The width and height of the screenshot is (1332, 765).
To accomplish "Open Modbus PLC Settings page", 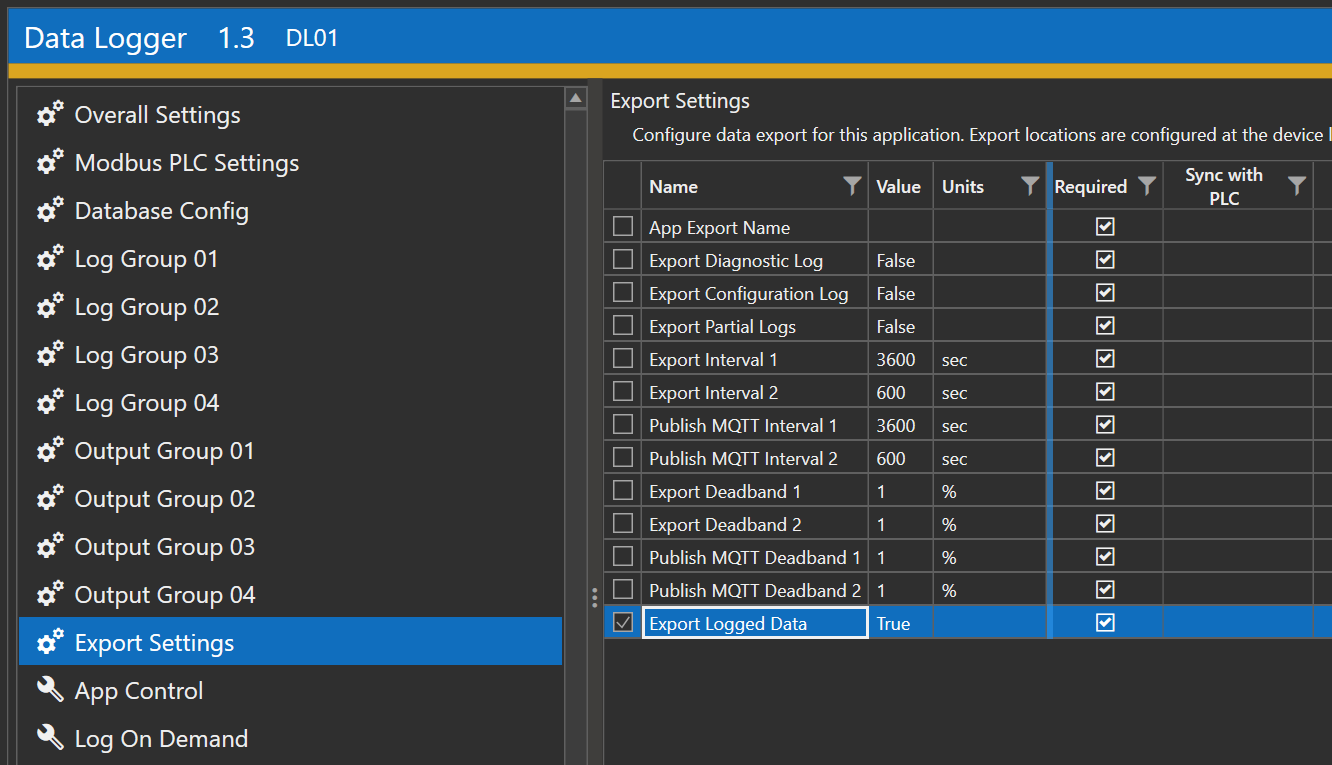I will [x=187, y=163].
